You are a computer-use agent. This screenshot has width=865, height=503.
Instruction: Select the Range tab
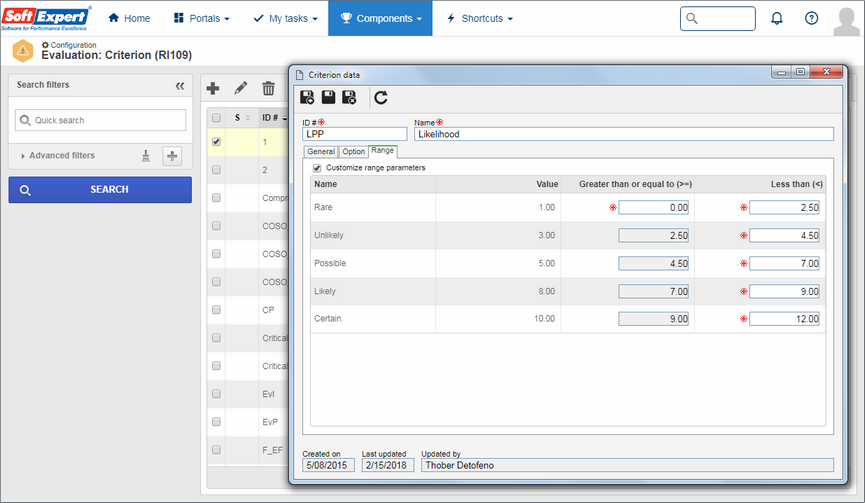(382, 151)
